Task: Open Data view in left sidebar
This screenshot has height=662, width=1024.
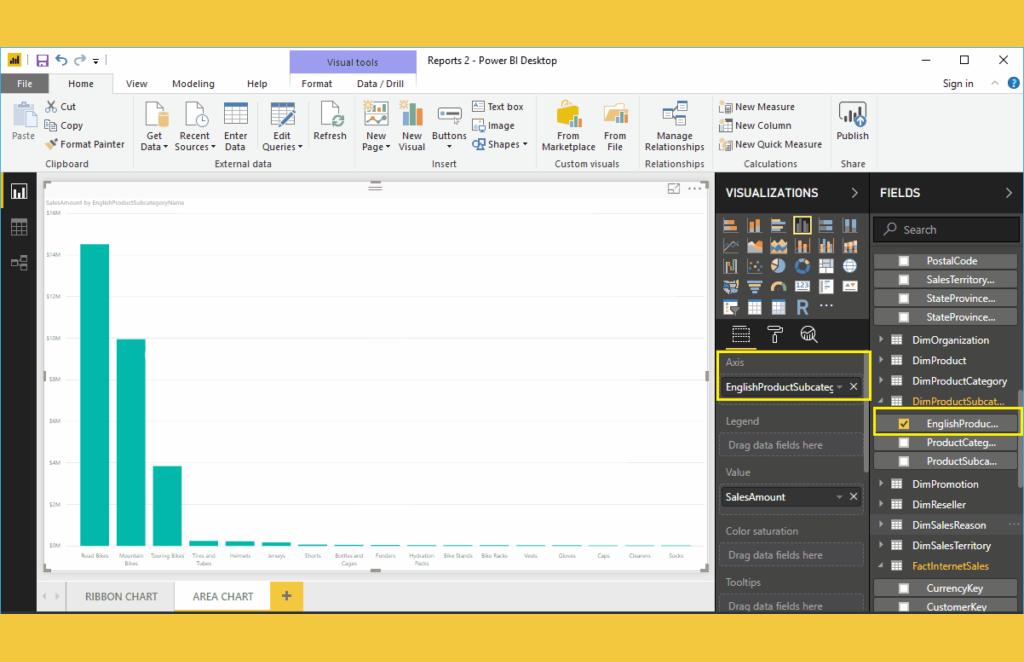Action: pyautogui.click(x=19, y=227)
